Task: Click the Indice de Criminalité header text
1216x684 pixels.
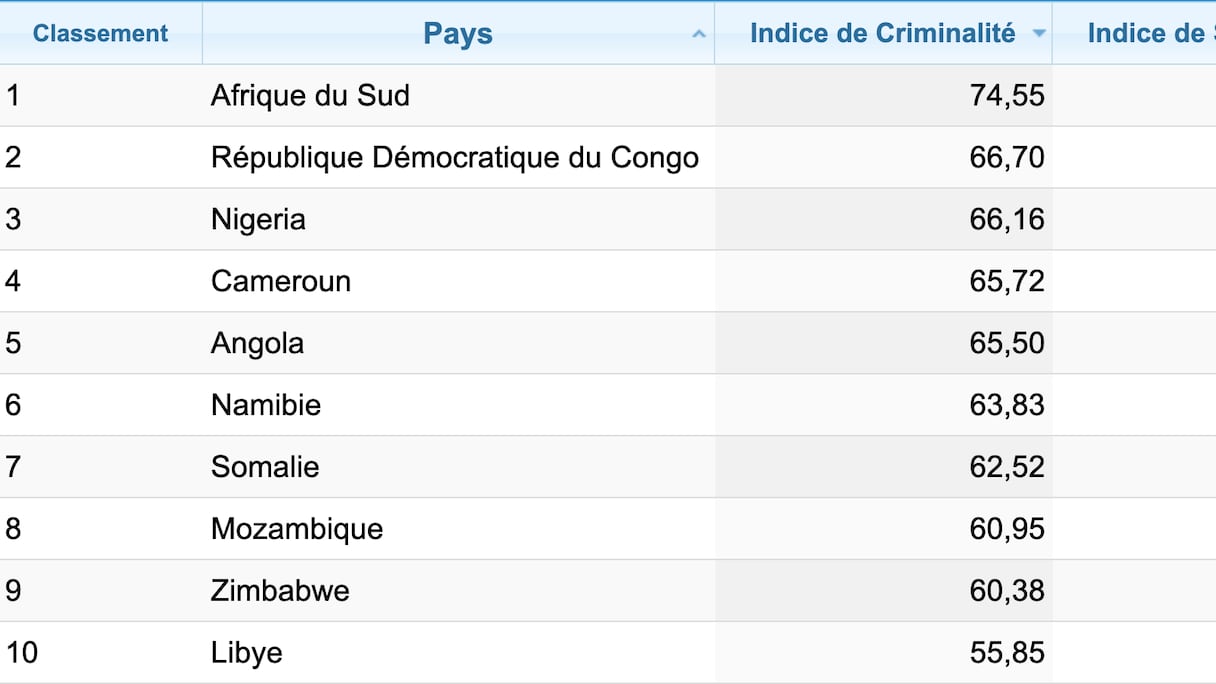Action: [x=882, y=34]
